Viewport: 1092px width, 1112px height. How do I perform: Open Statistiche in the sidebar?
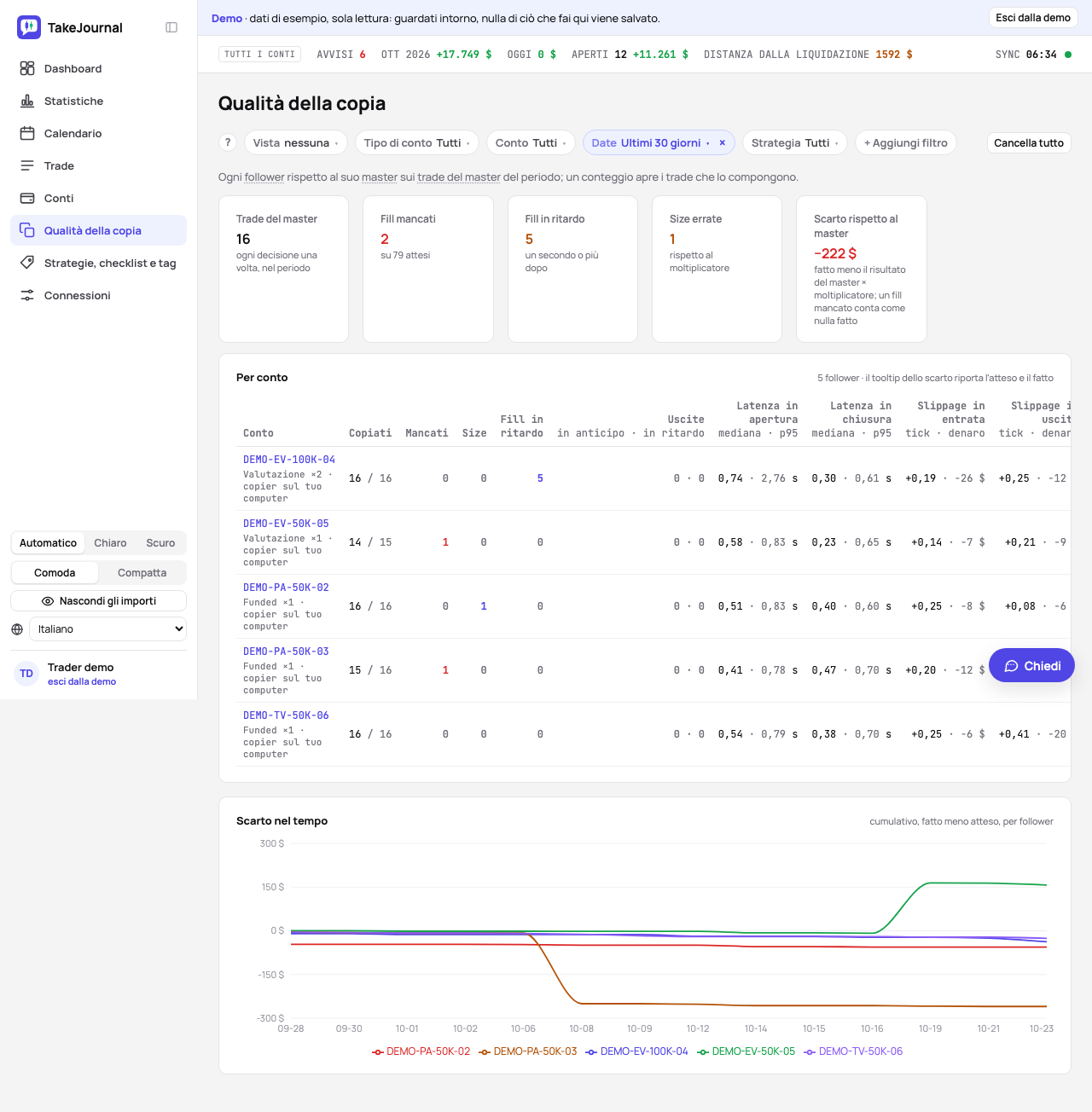pos(99,101)
